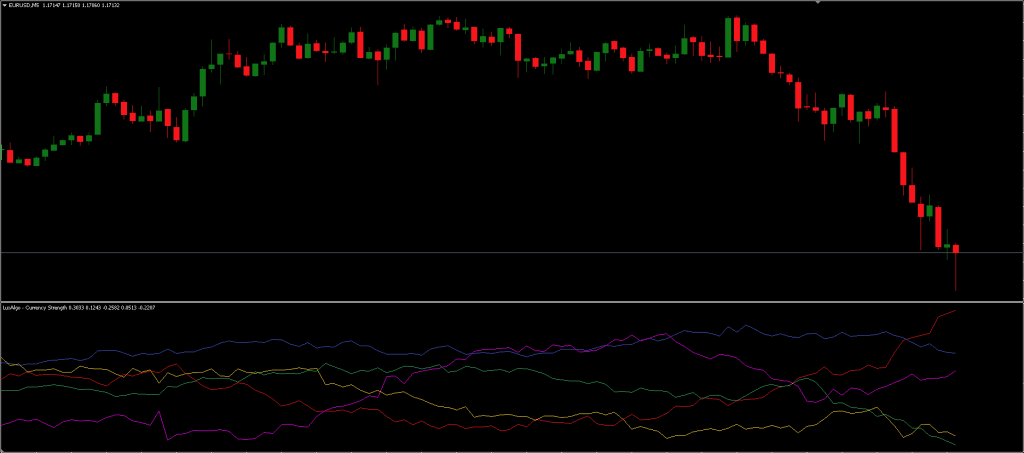Screen dimensions: 1024x453
Task: Select the red strength line at its right end
Action: 955,311
